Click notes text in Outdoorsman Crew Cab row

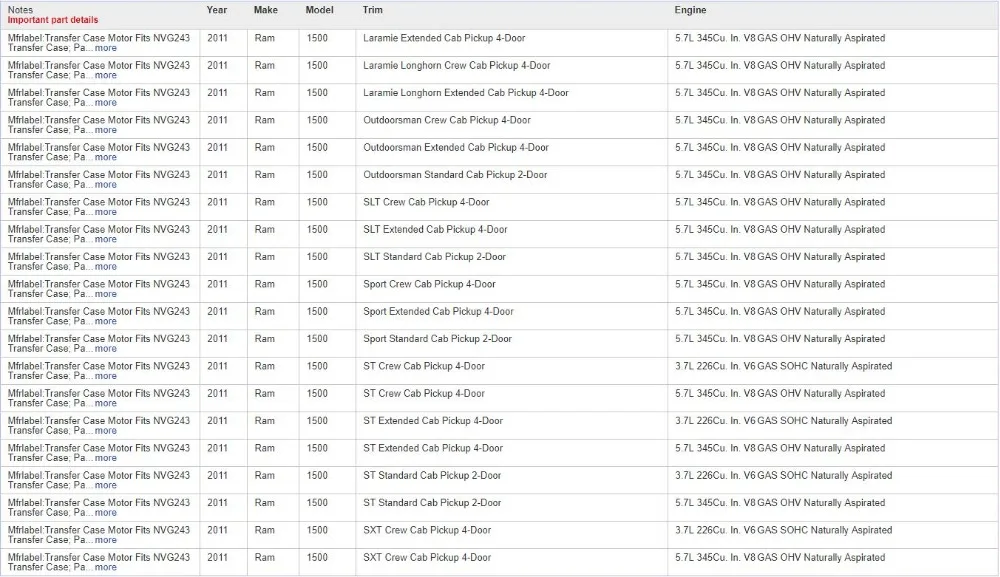click(99, 125)
